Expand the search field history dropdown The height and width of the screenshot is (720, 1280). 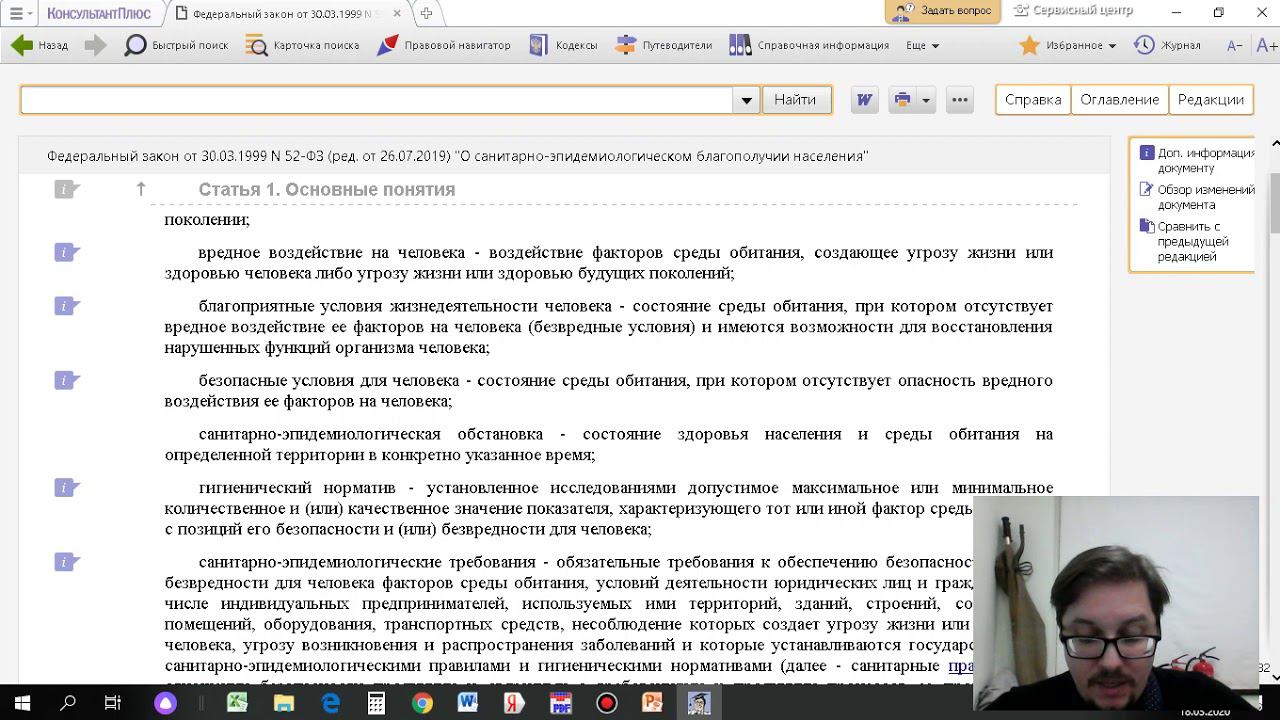pyautogui.click(x=746, y=100)
